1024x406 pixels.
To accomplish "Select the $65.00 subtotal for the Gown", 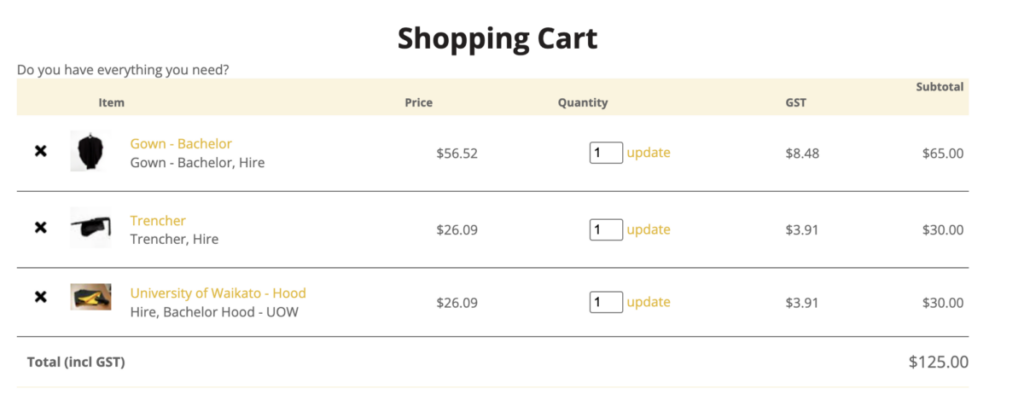I will [x=942, y=153].
